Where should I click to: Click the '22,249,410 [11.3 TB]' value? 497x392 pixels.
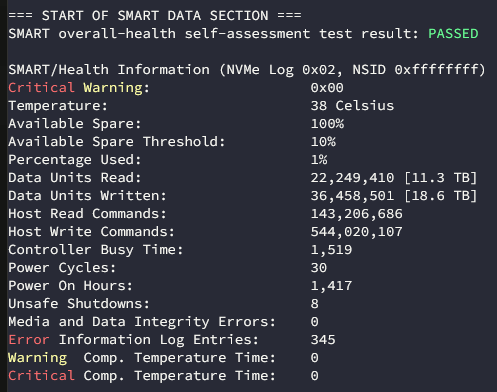(394, 178)
